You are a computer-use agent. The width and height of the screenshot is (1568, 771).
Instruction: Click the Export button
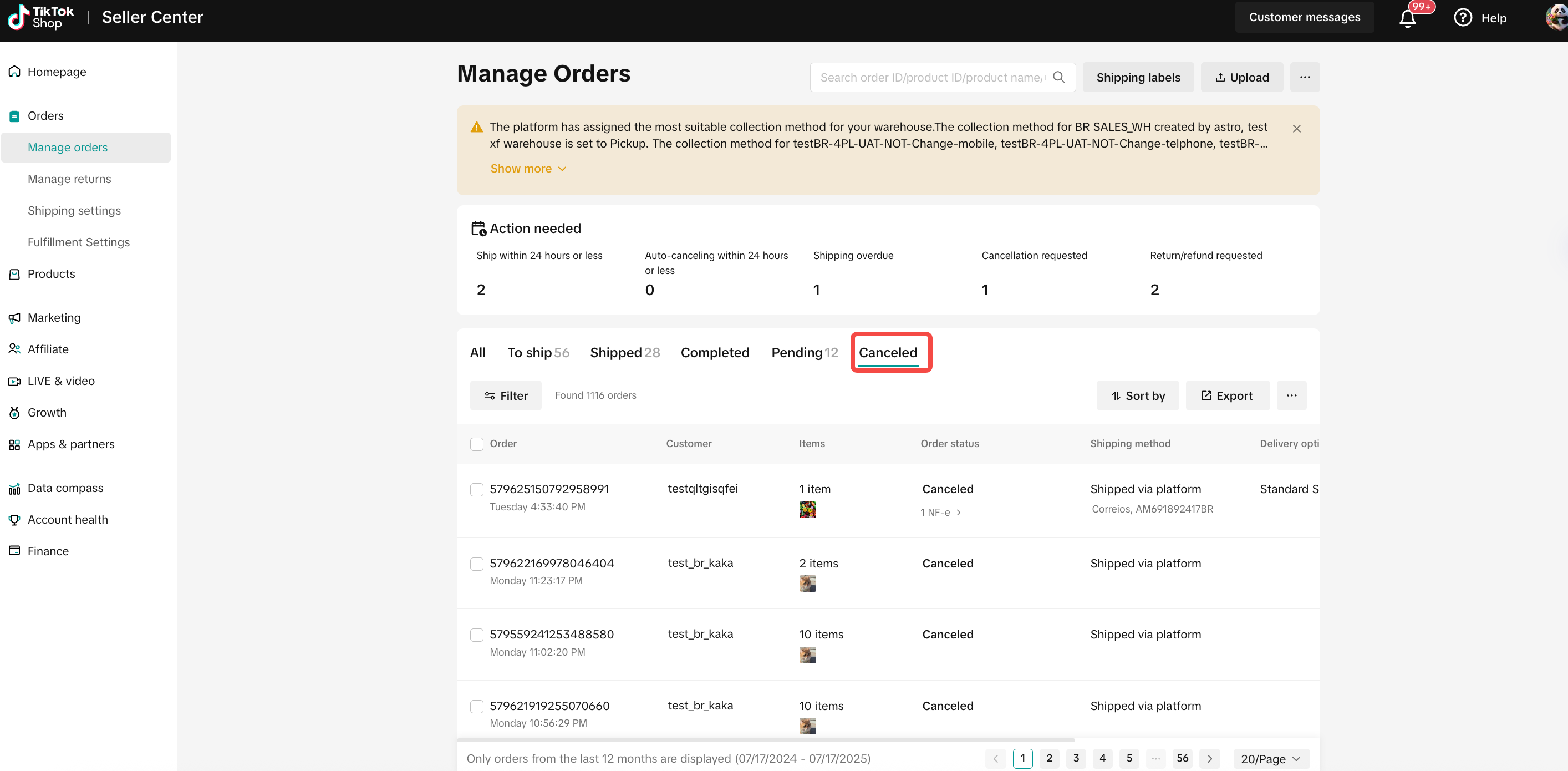point(1228,396)
